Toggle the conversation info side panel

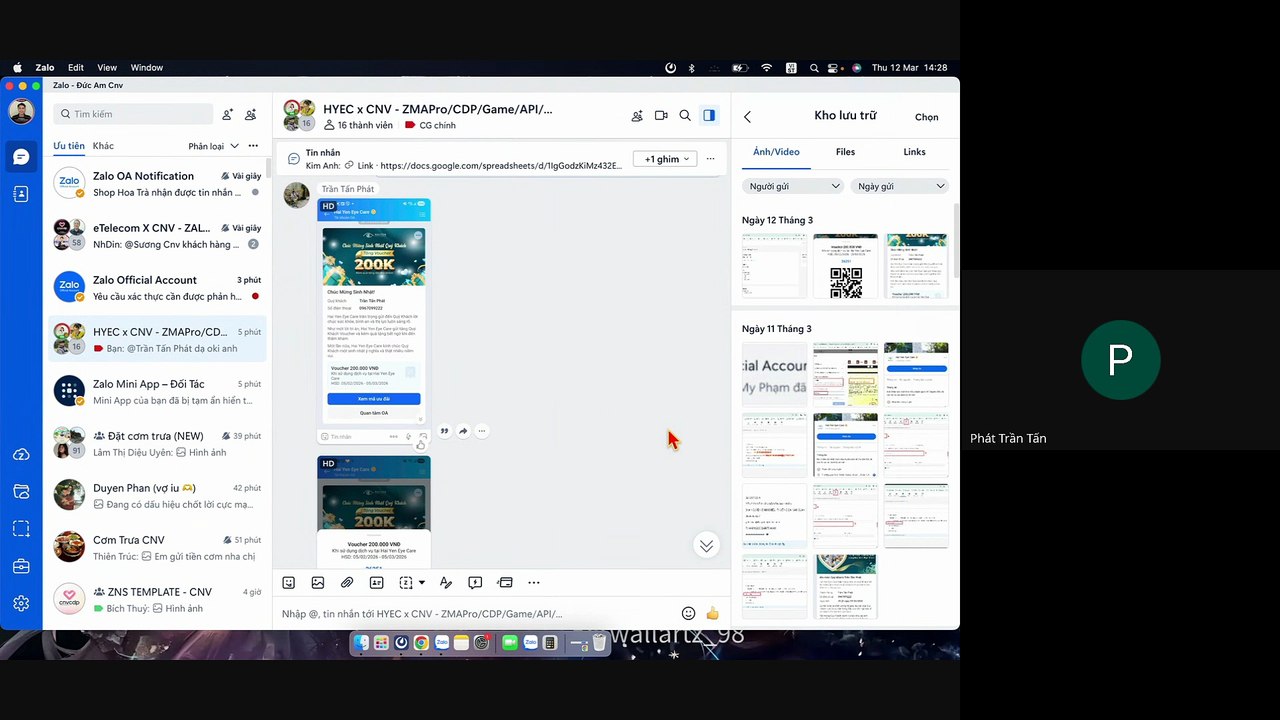pos(709,116)
